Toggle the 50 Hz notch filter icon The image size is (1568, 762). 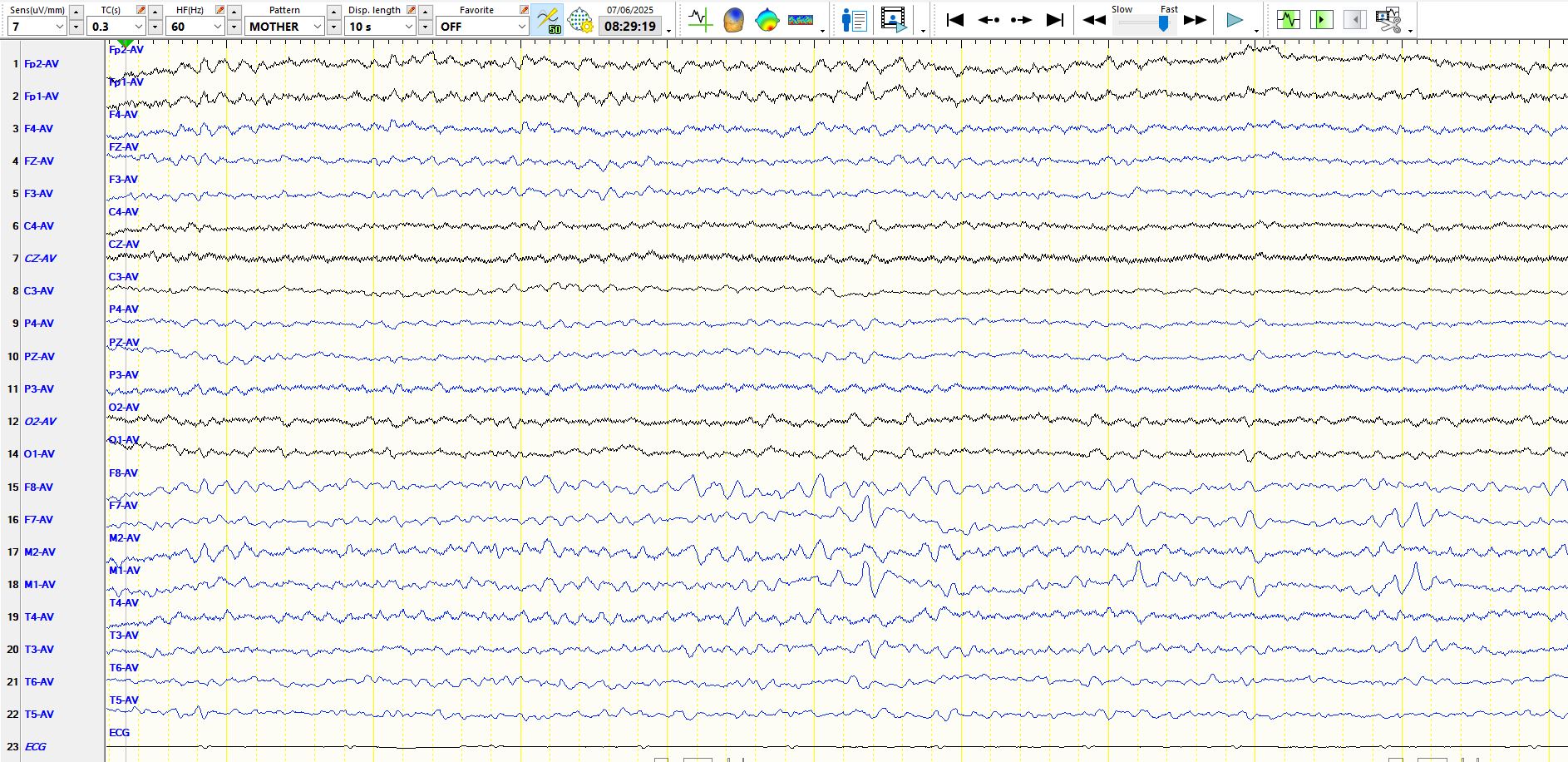point(548,19)
